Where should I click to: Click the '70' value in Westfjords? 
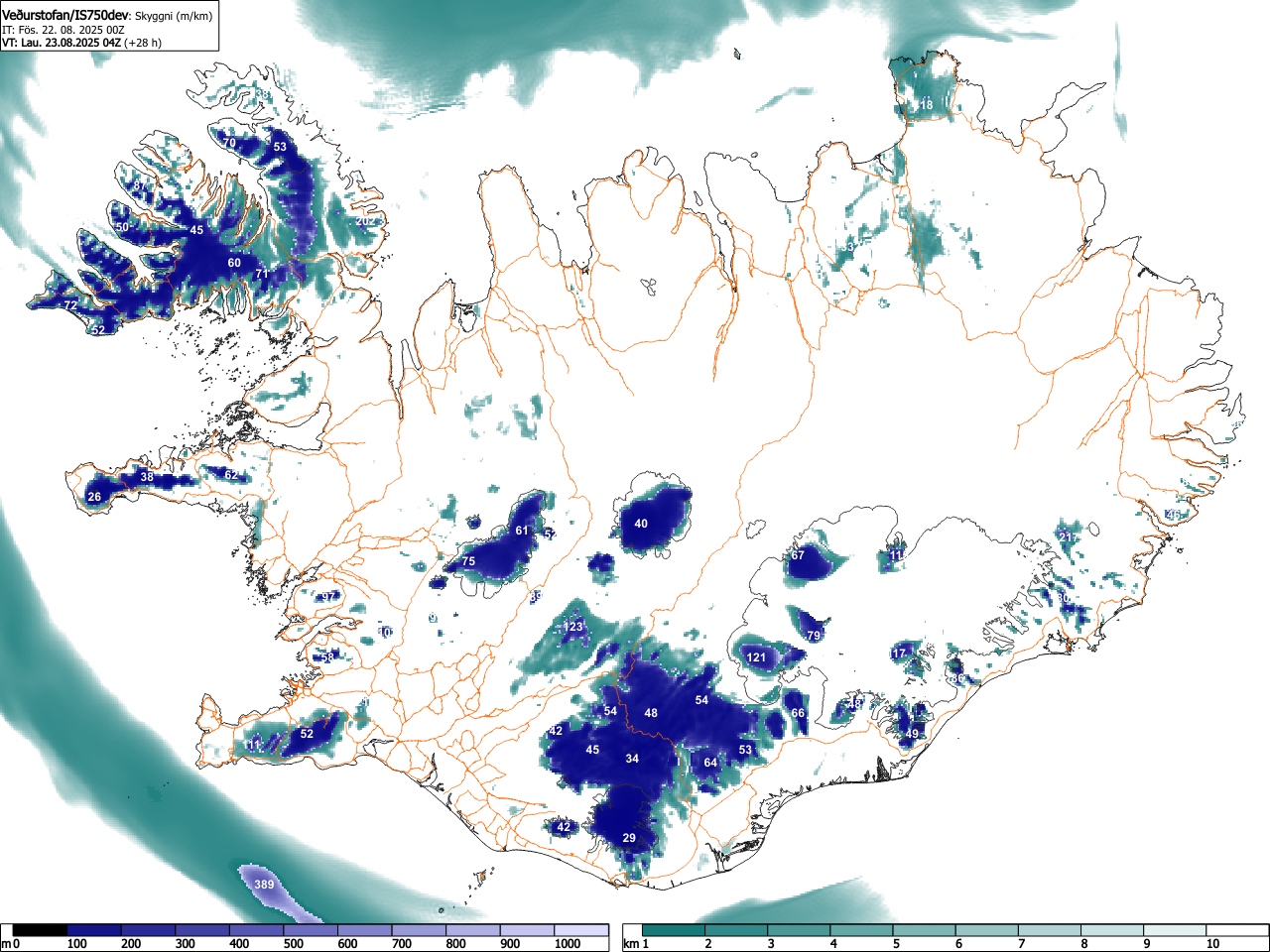pyautogui.click(x=229, y=143)
